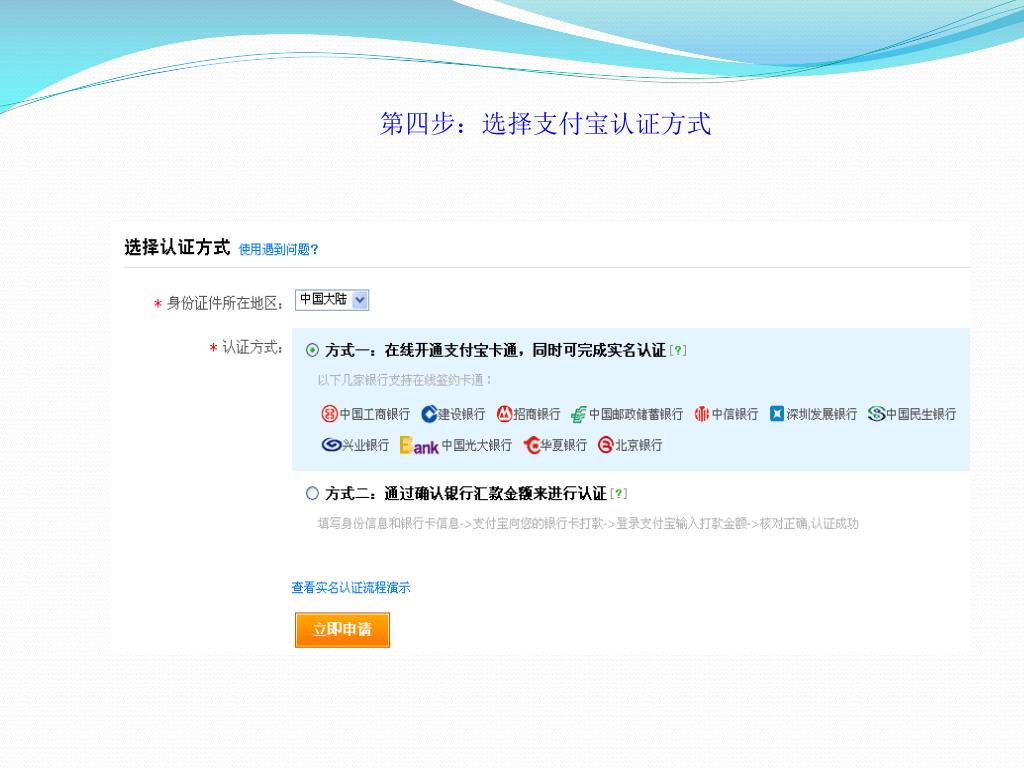Select the 方式一 radio button
Screen dimensions: 1024x768
coord(312,350)
